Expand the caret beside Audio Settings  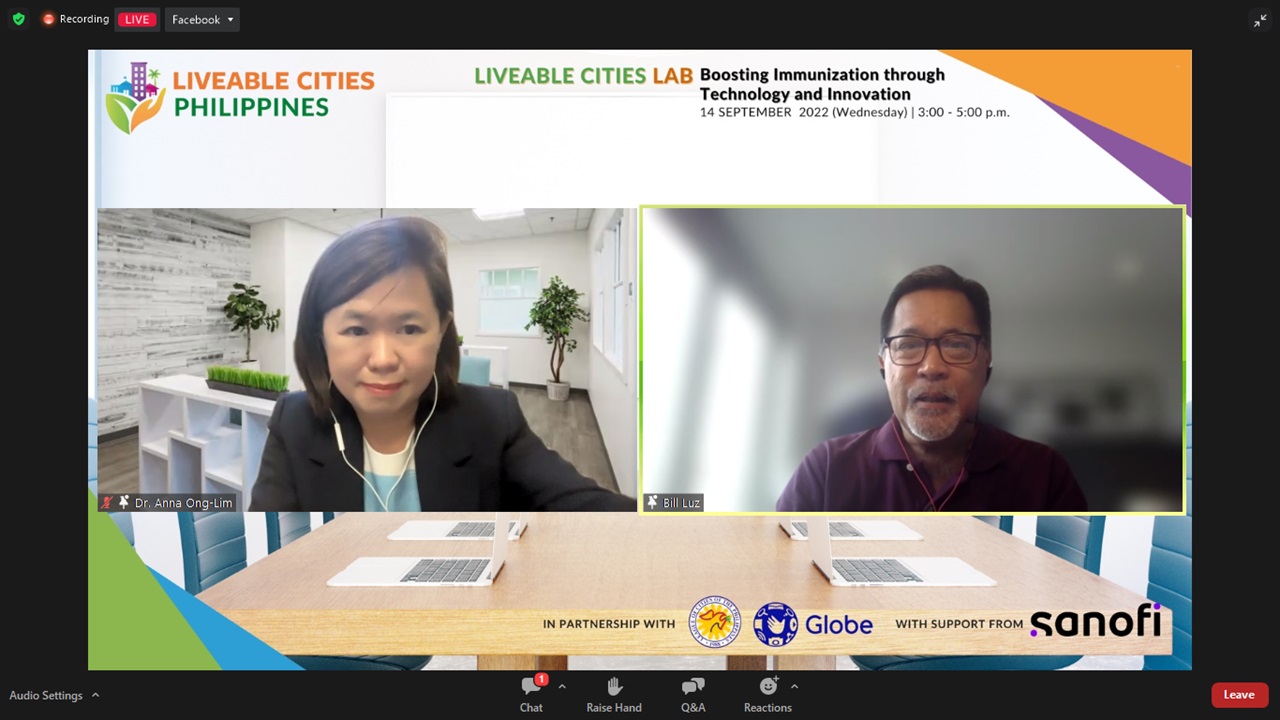point(96,695)
